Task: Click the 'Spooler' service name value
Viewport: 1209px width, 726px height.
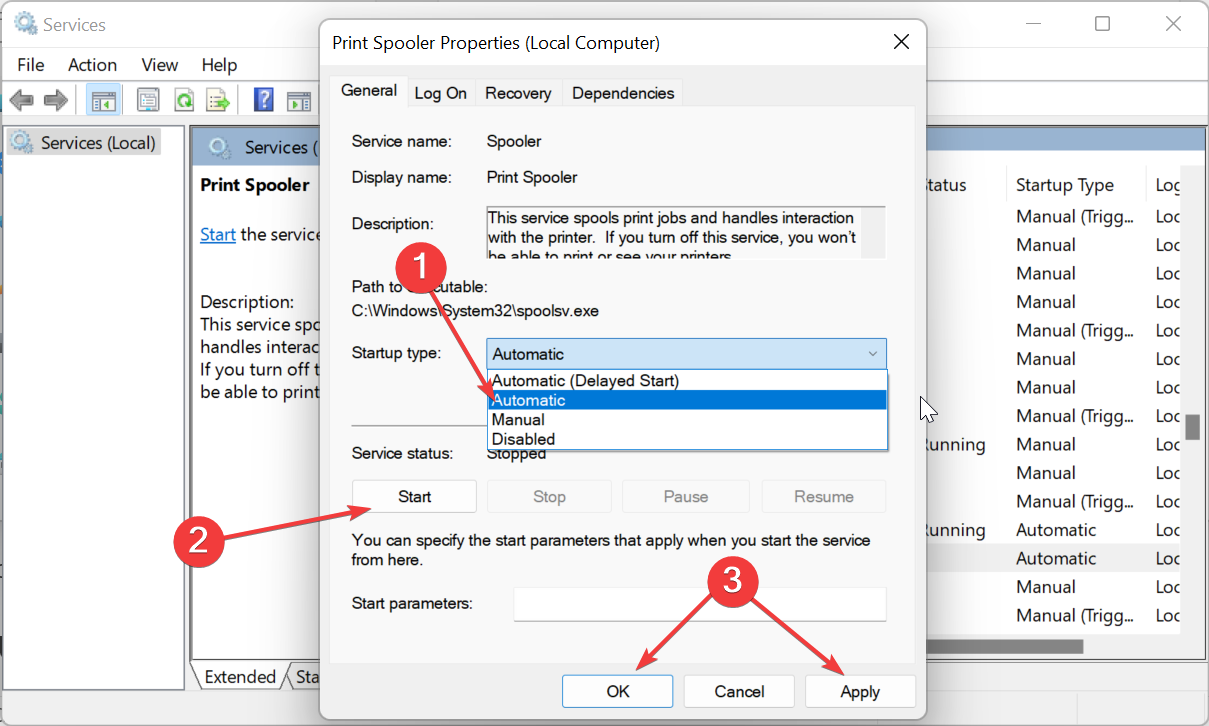Action: click(x=514, y=141)
